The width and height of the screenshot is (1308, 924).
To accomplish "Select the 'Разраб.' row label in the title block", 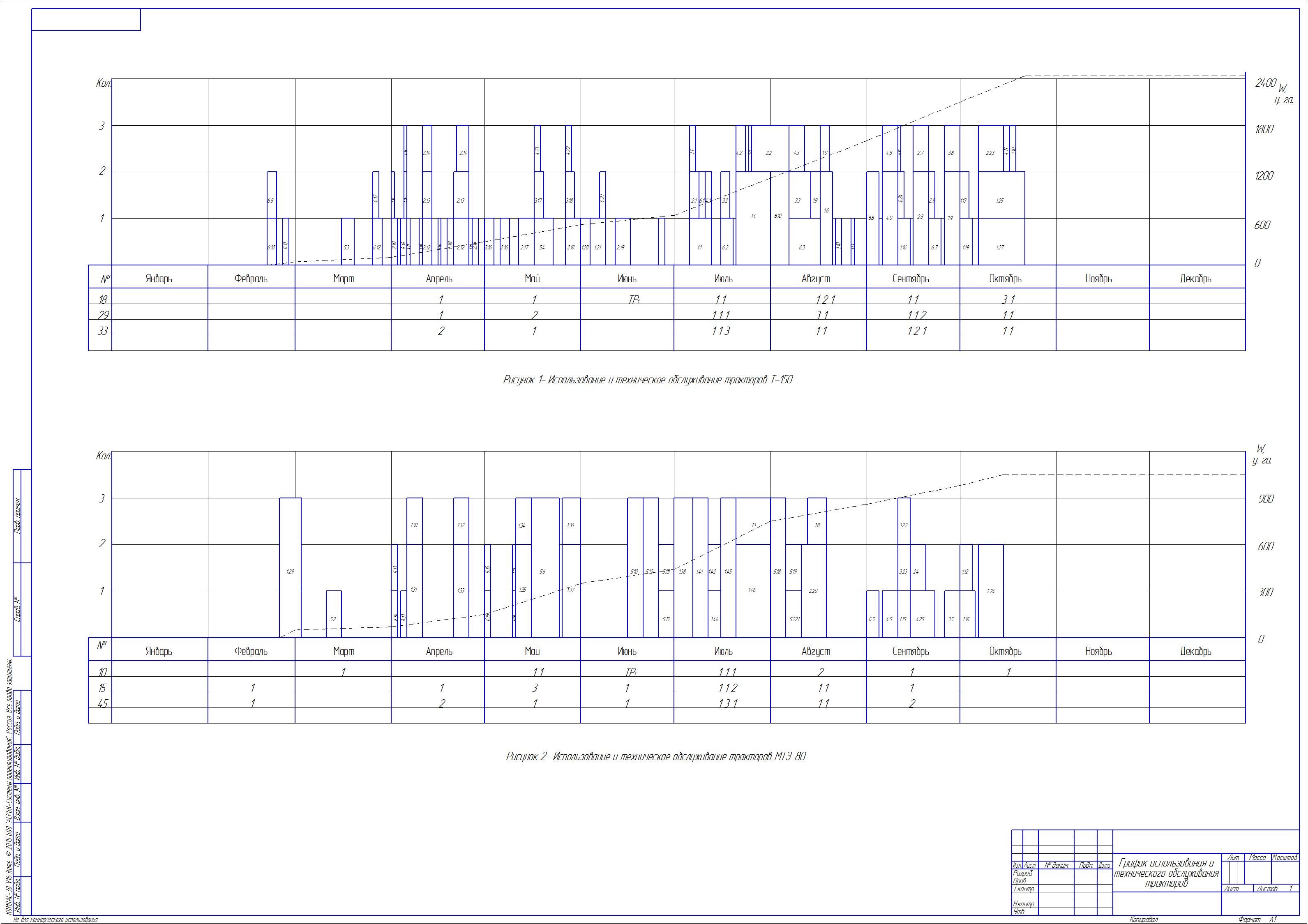I will [x=1022, y=873].
